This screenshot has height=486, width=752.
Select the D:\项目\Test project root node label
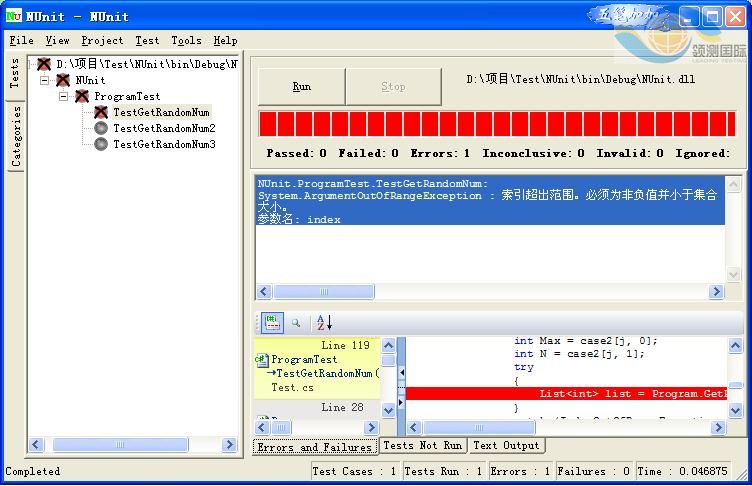coord(147,64)
